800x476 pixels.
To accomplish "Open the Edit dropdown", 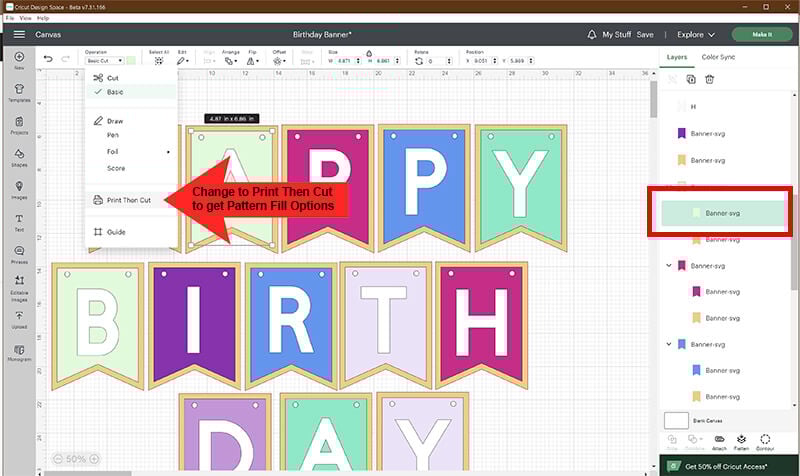I will (182, 61).
